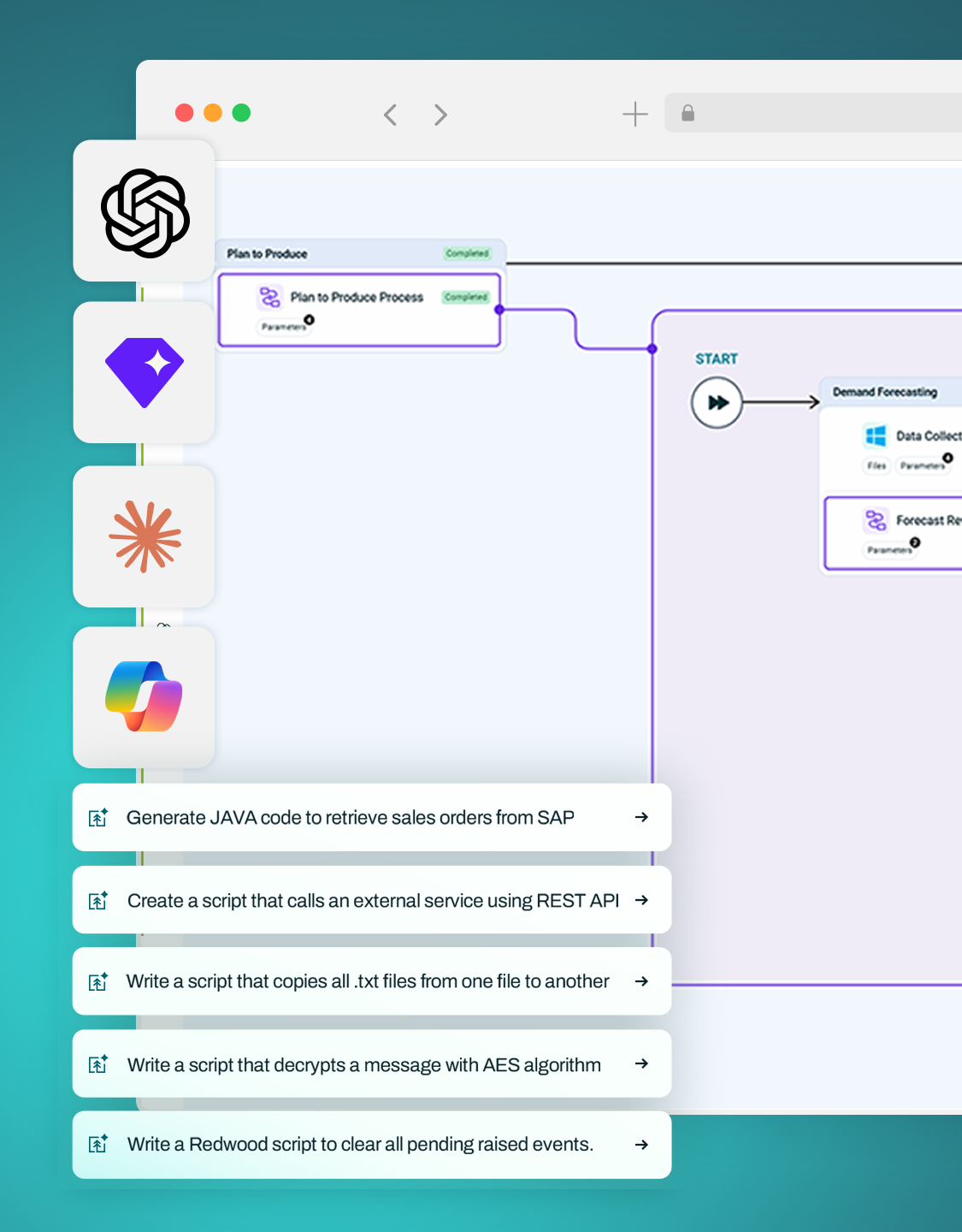The image size is (962, 1232).
Task: Click the Plan to Produce Process step name
Action: click(357, 297)
